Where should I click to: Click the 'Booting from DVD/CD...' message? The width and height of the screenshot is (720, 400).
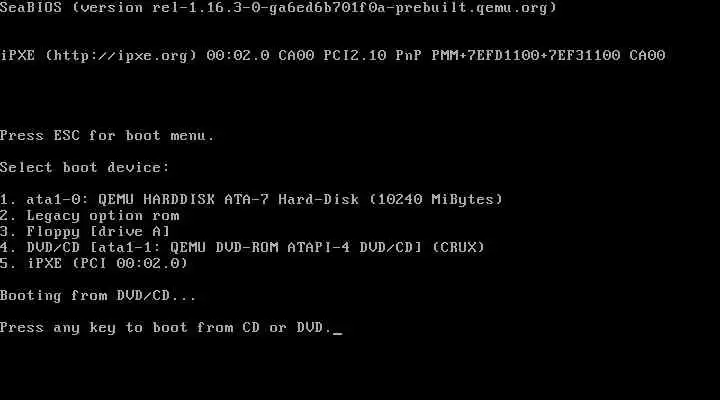tap(98, 295)
